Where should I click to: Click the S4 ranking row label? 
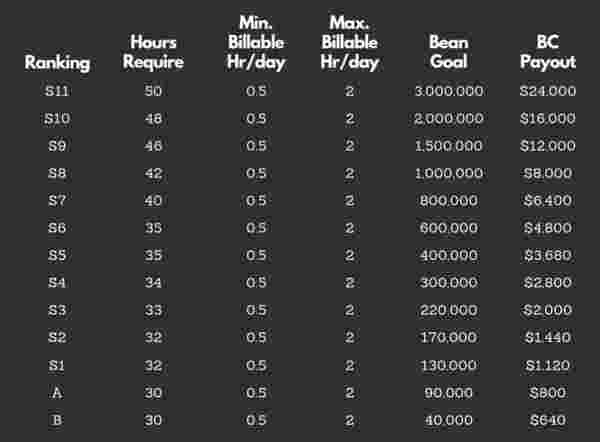pos(58,283)
